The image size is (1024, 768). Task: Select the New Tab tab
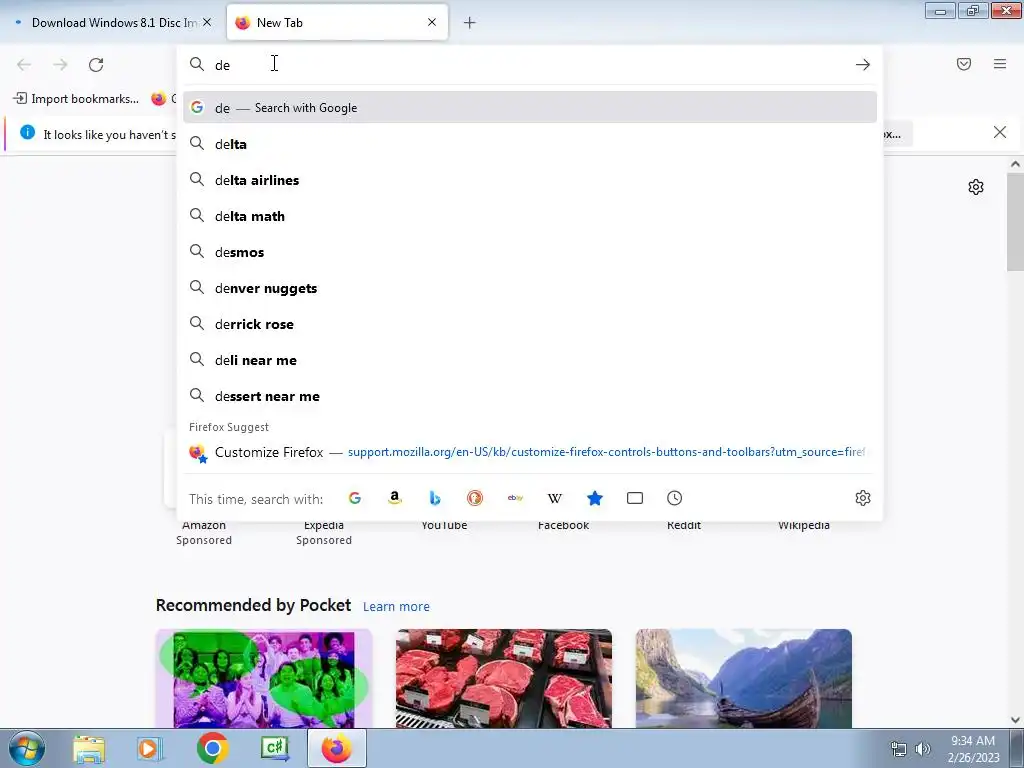coord(337,23)
